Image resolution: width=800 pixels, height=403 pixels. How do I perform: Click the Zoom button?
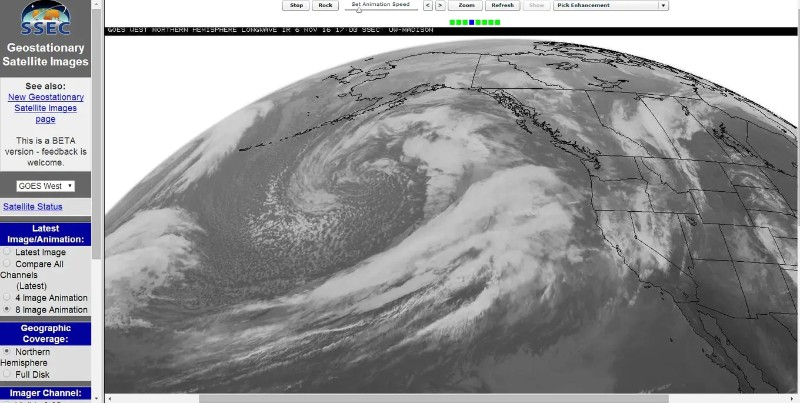pos(465,5)
